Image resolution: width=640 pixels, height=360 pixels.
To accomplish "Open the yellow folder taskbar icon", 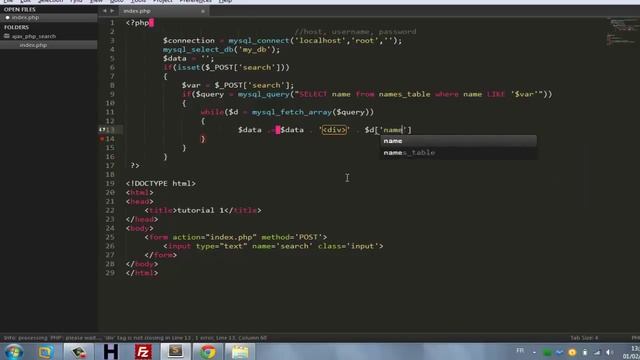I will 240,352.
